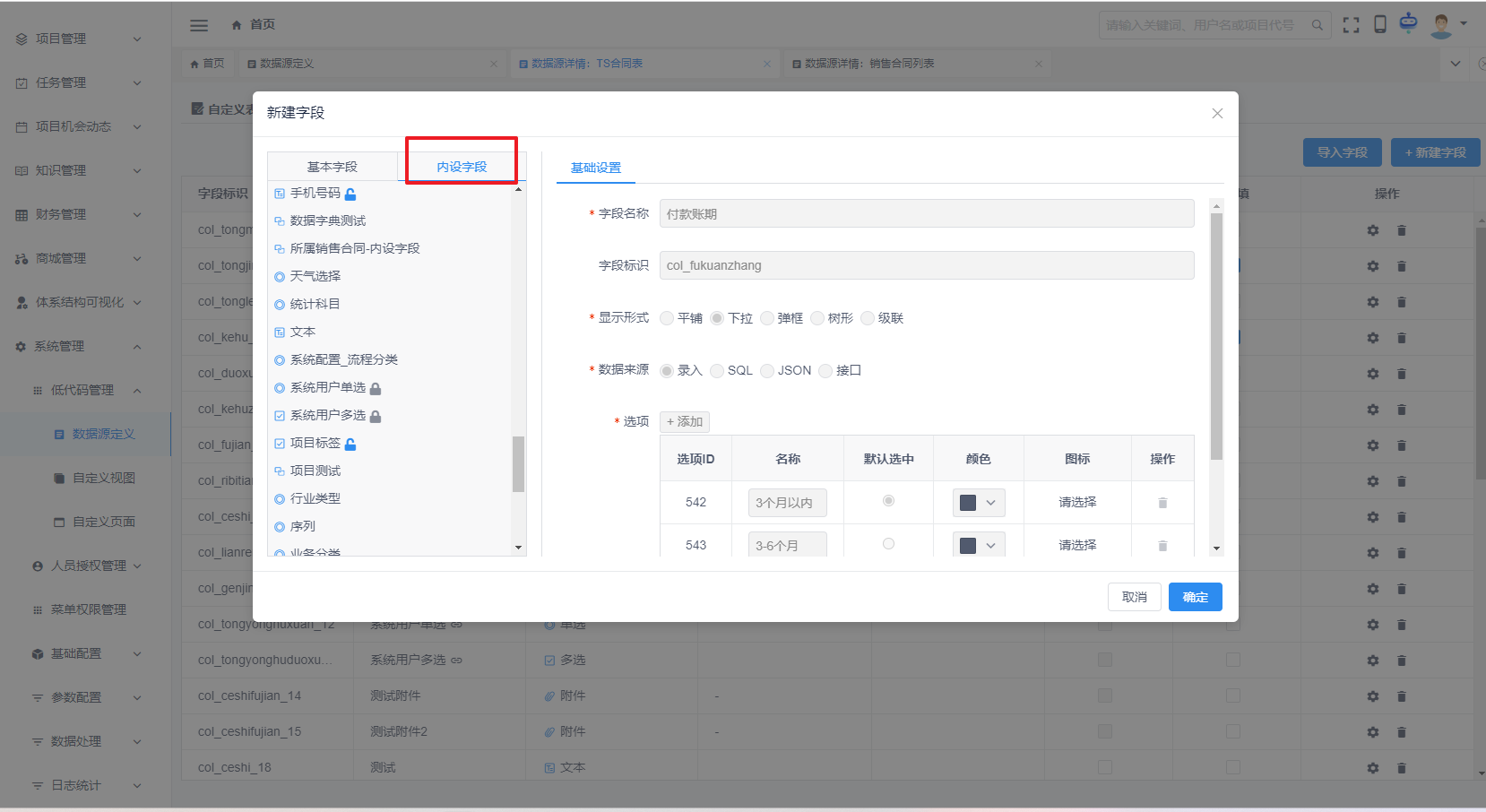Open settings gear for row col_ceshi_18
This screenshot has width=1486, height=812.
tap(1373, 768)
